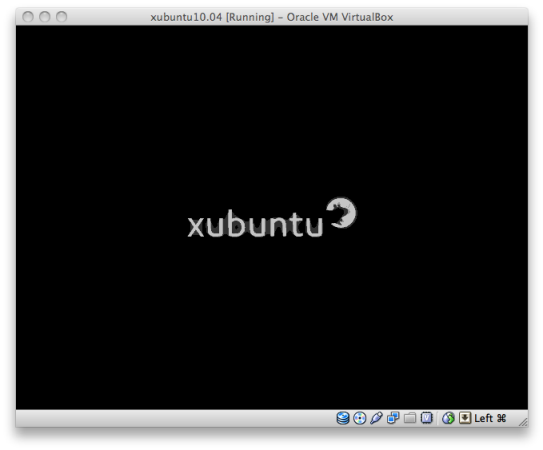Minimize the VirtualBox VM window
Screen dimensions: 543x450
click(45, 17)
